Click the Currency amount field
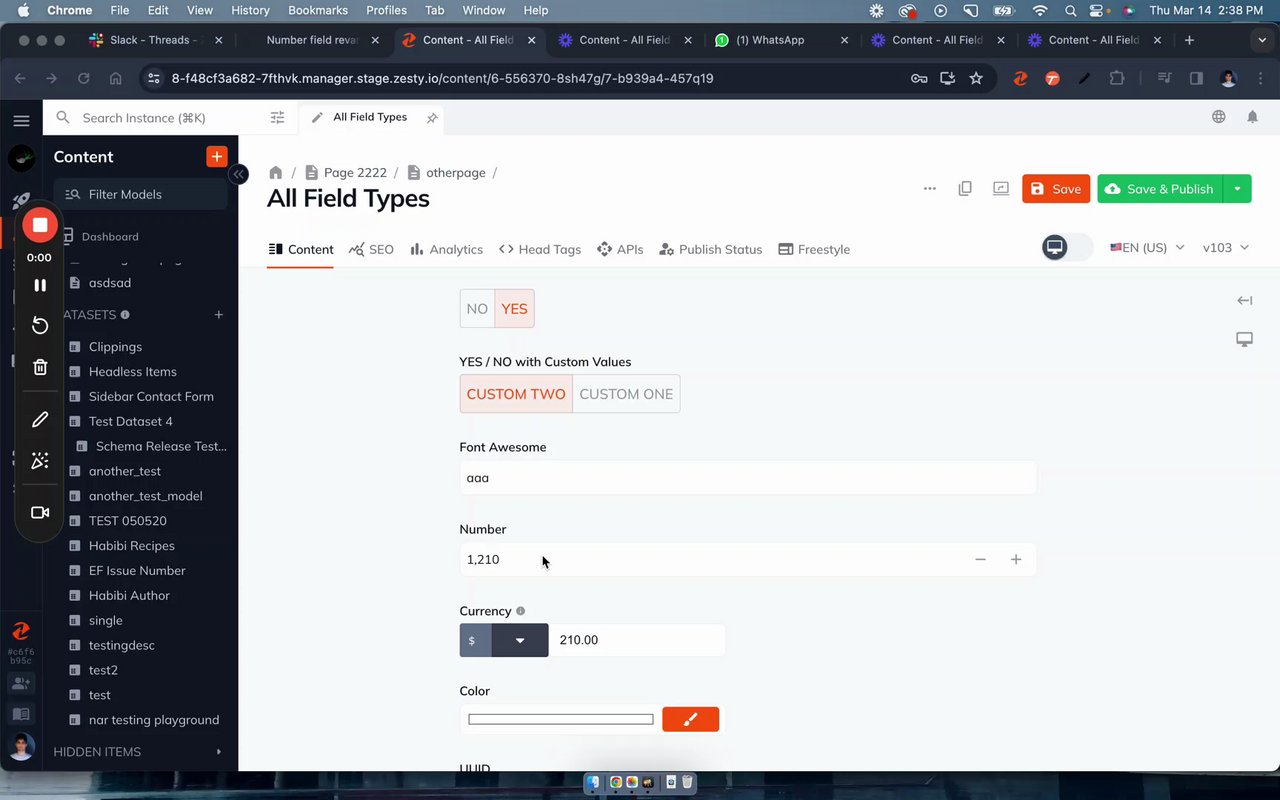 tap(637, 640)
